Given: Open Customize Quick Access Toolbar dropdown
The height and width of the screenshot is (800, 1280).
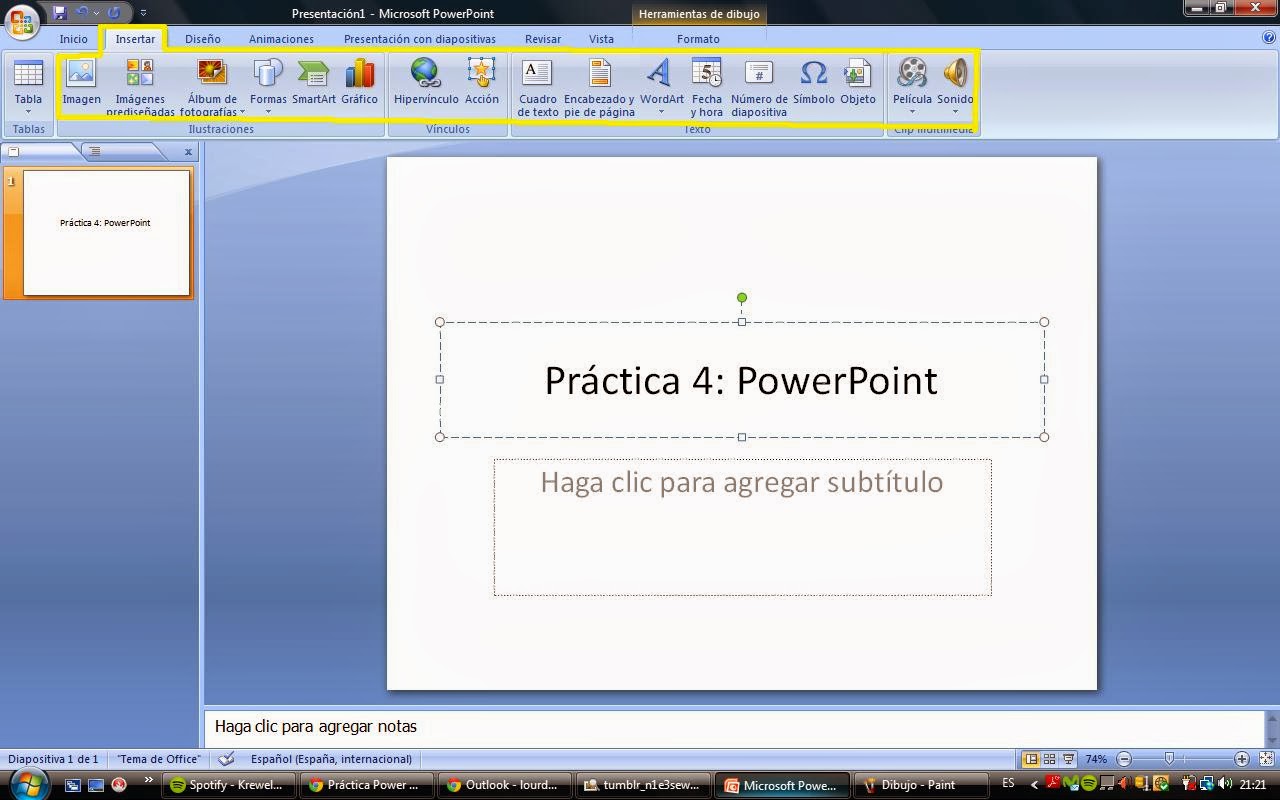Looking at the screenshot, I should coord(143,13).
